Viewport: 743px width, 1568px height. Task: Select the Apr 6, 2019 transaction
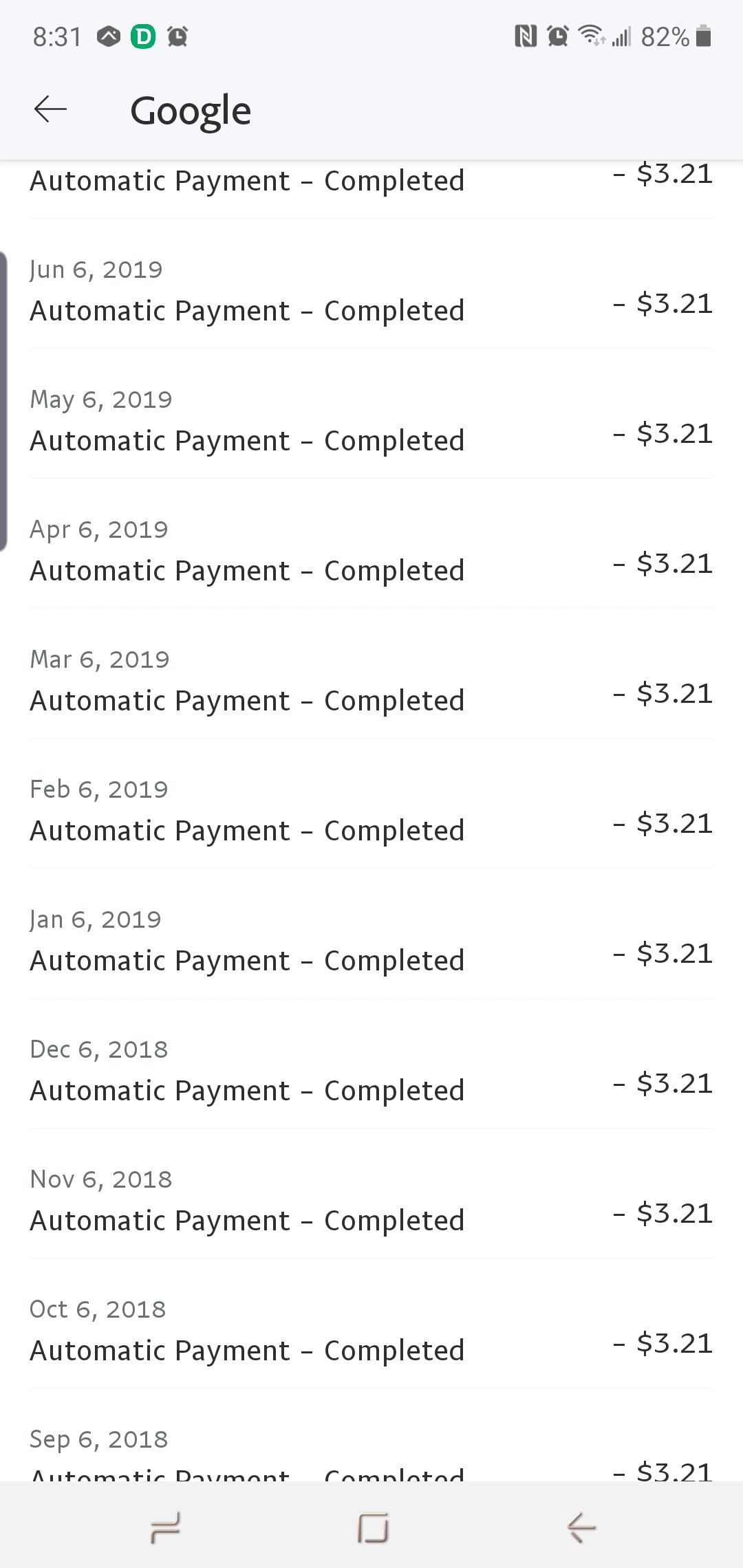(371, 551)
